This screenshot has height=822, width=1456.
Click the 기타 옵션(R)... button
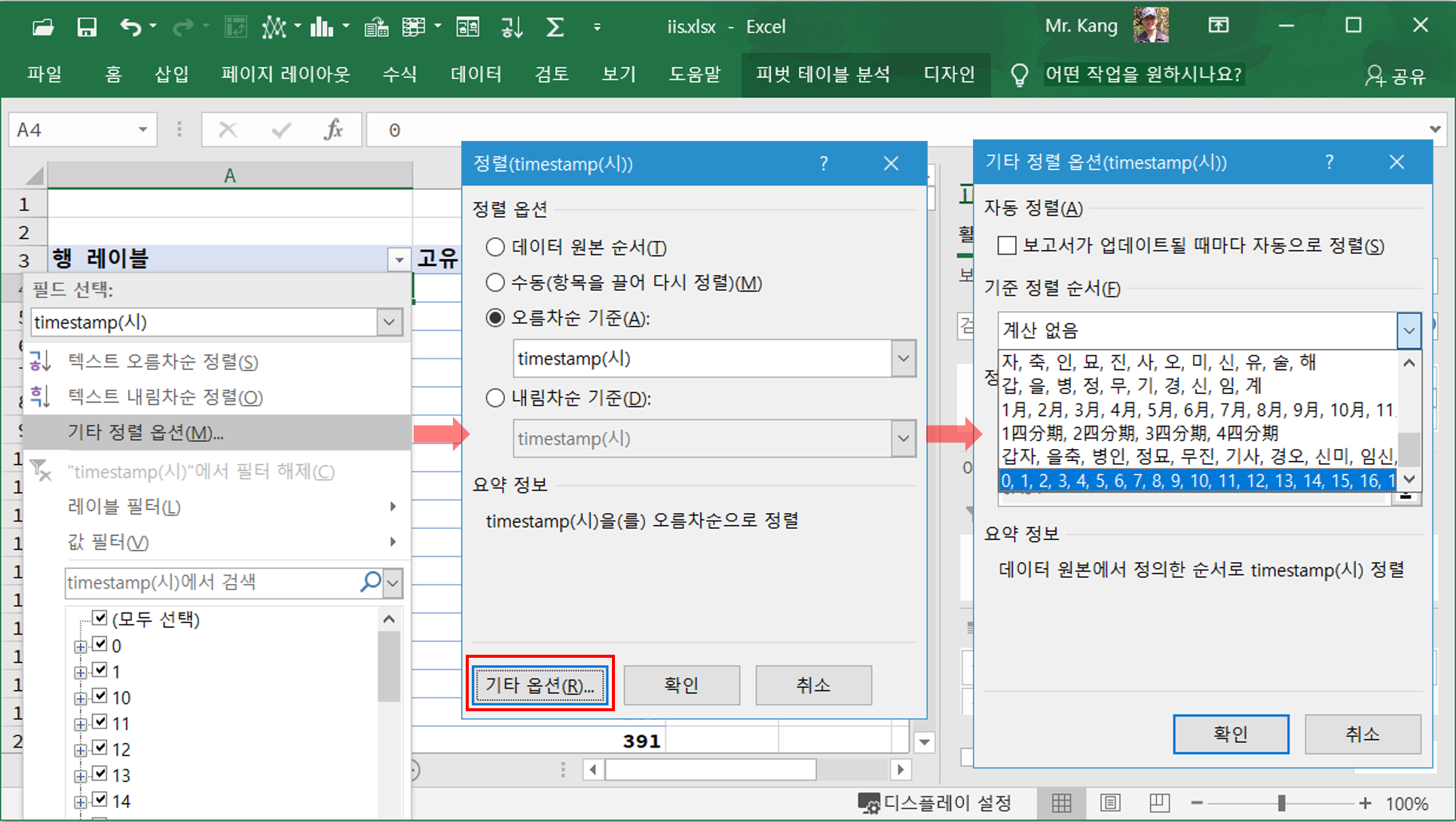pyautogui.click(x=540, y=685)
